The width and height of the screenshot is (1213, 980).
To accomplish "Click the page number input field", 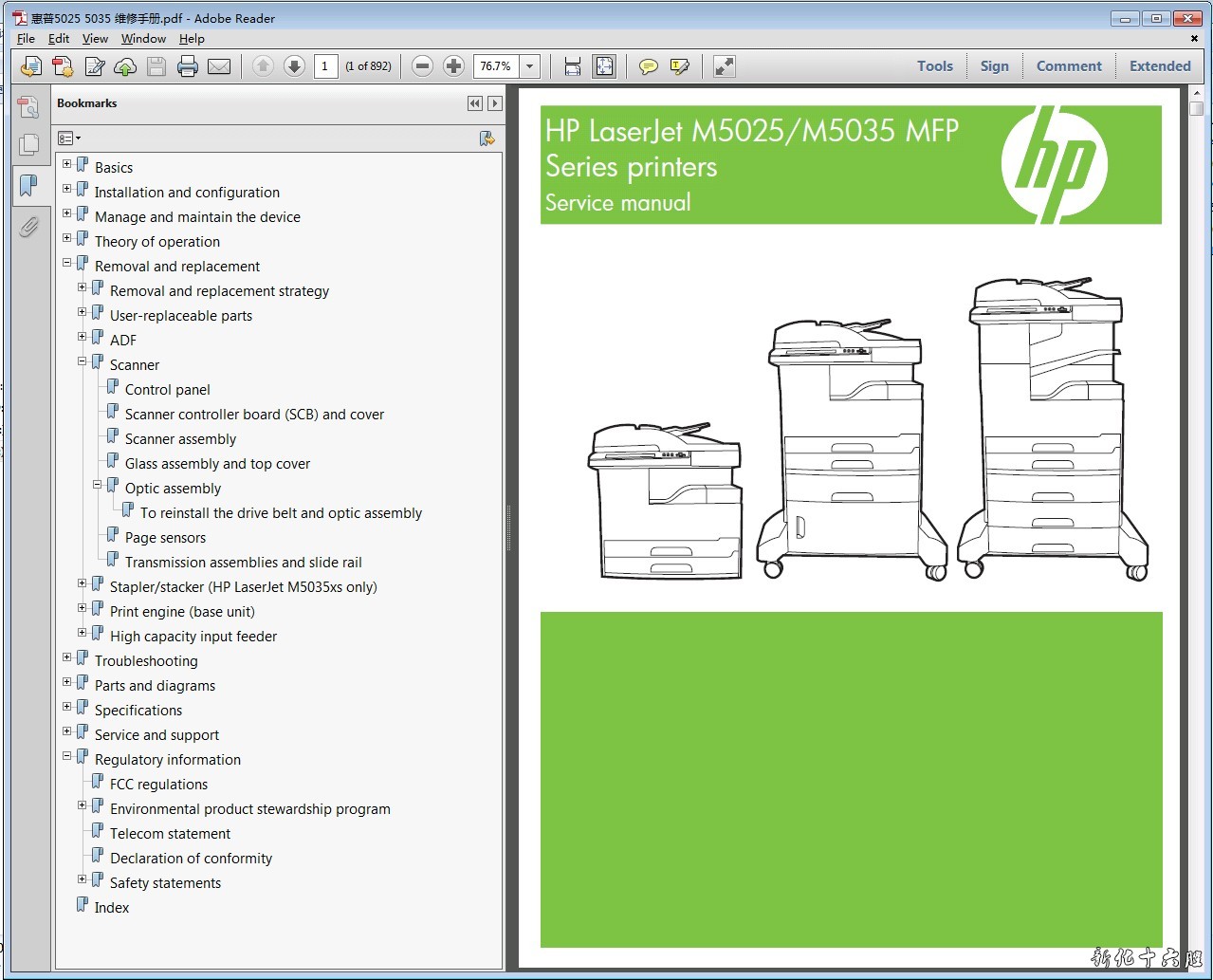I will click(x=325, y=66).
